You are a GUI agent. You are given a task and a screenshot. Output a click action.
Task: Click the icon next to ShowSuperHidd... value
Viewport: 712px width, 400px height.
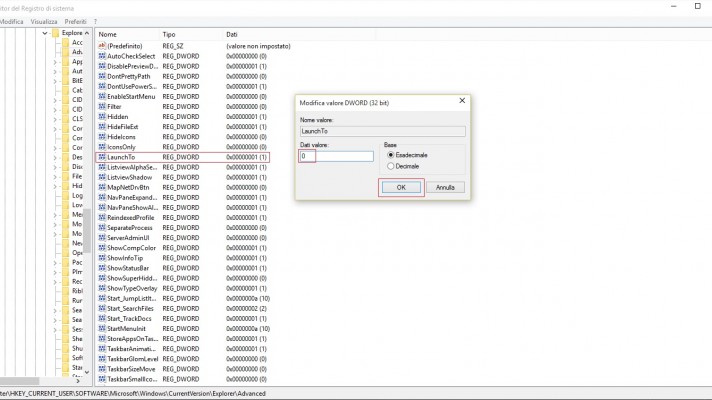click(101, 278)
